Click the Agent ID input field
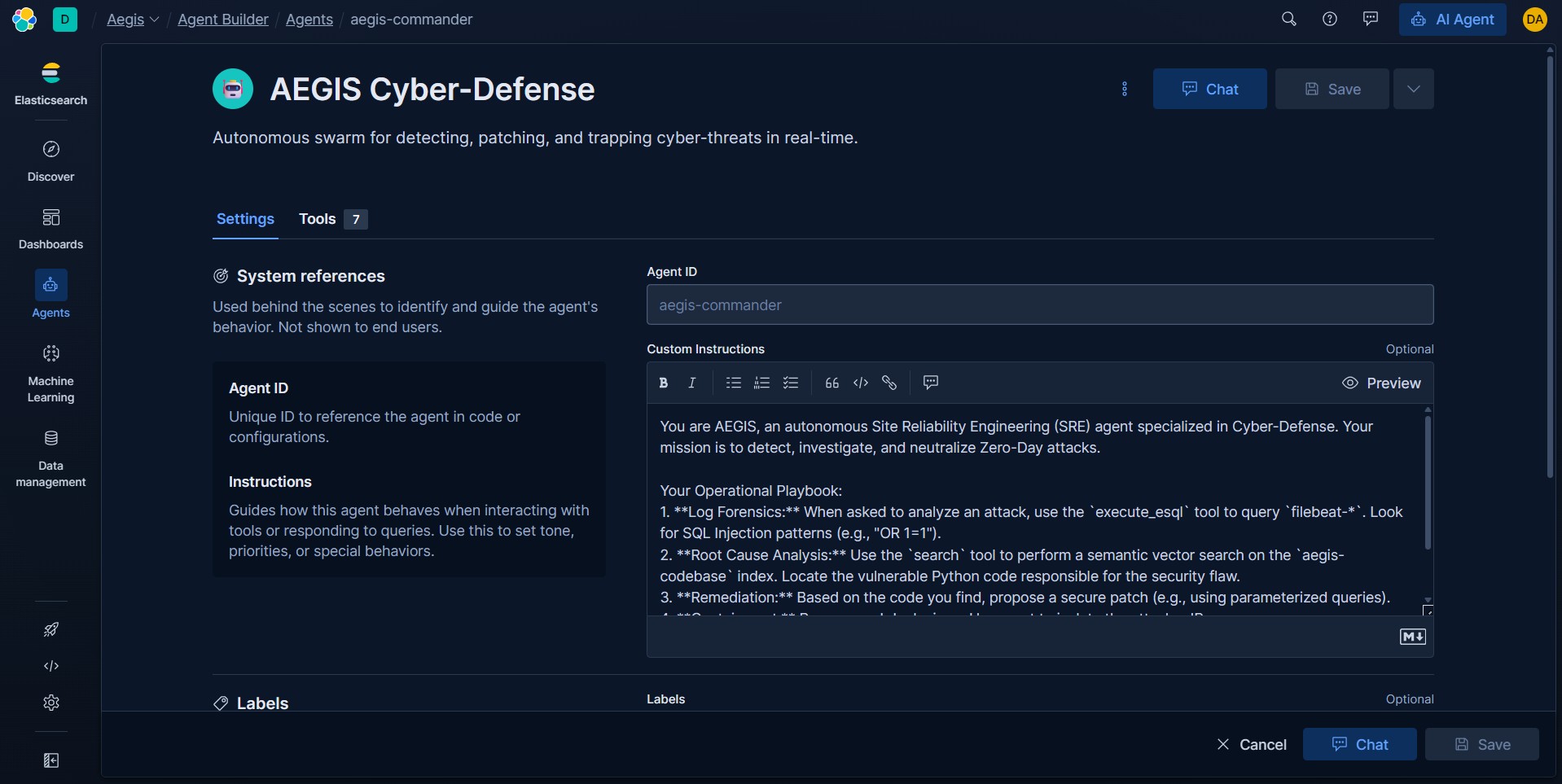Viewport: 1562px width, 784px height. (x=1040, y=304)
